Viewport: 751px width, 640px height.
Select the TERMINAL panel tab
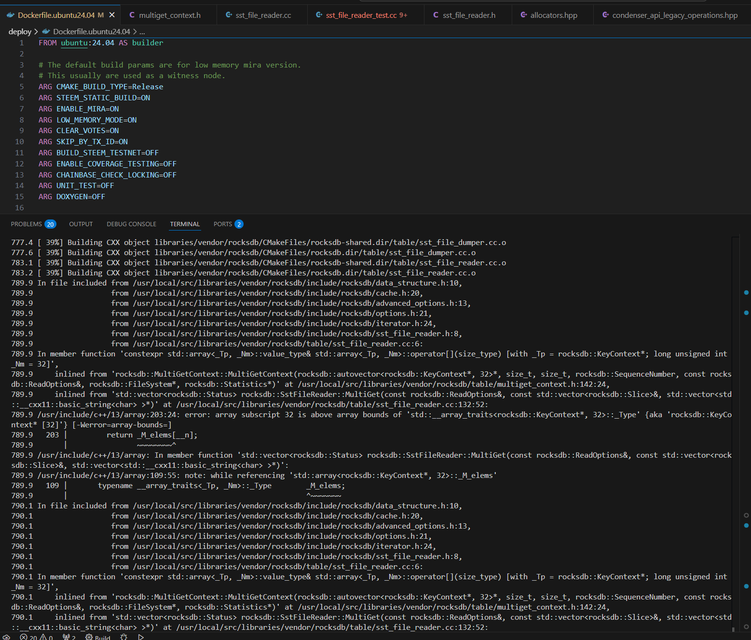pyautogui.click(x=185, y=224)
